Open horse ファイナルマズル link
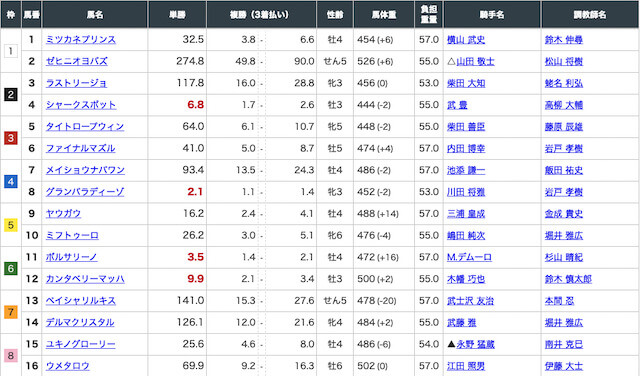 80,148
